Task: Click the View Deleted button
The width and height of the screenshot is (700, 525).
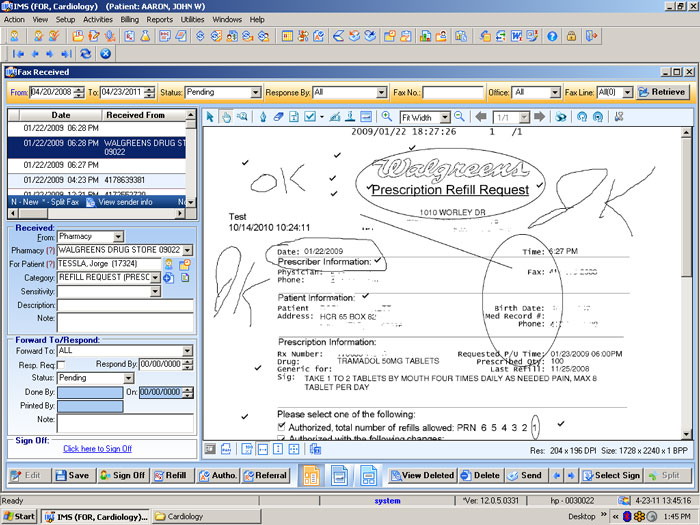Action: click(423, 475)
